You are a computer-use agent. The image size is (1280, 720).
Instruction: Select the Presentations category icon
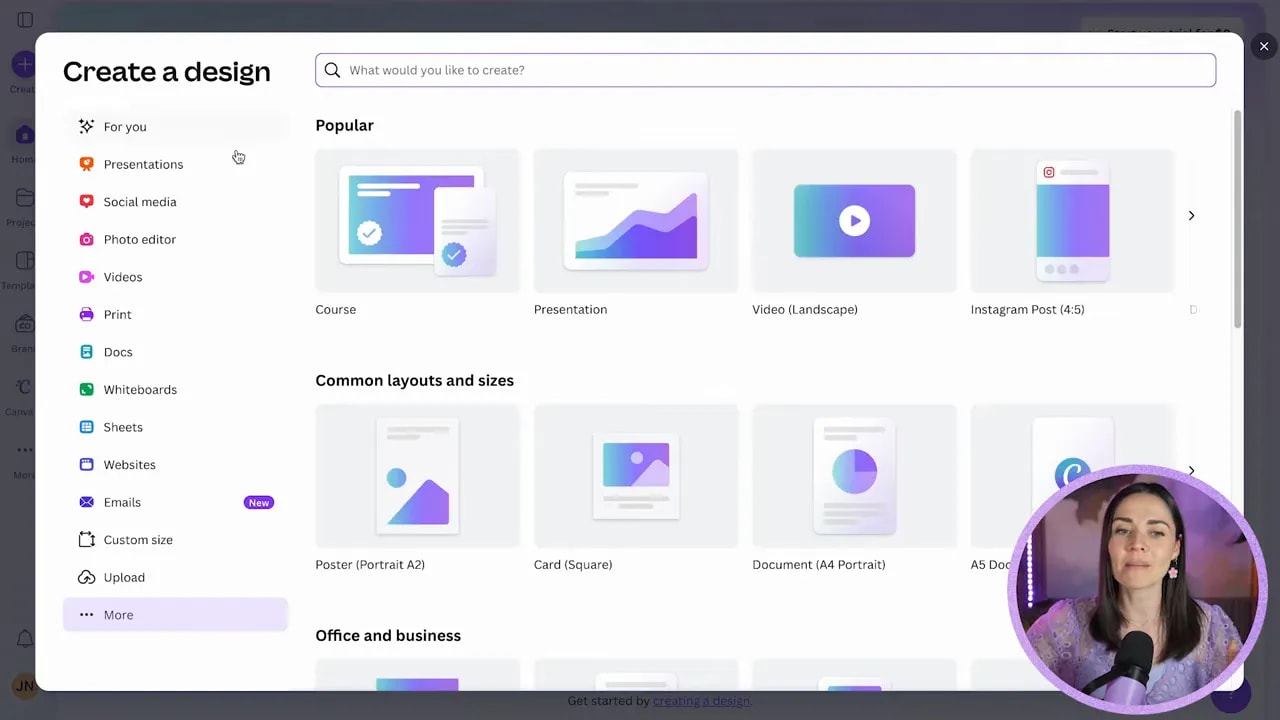pyautogui.click(x=87, y=164)
